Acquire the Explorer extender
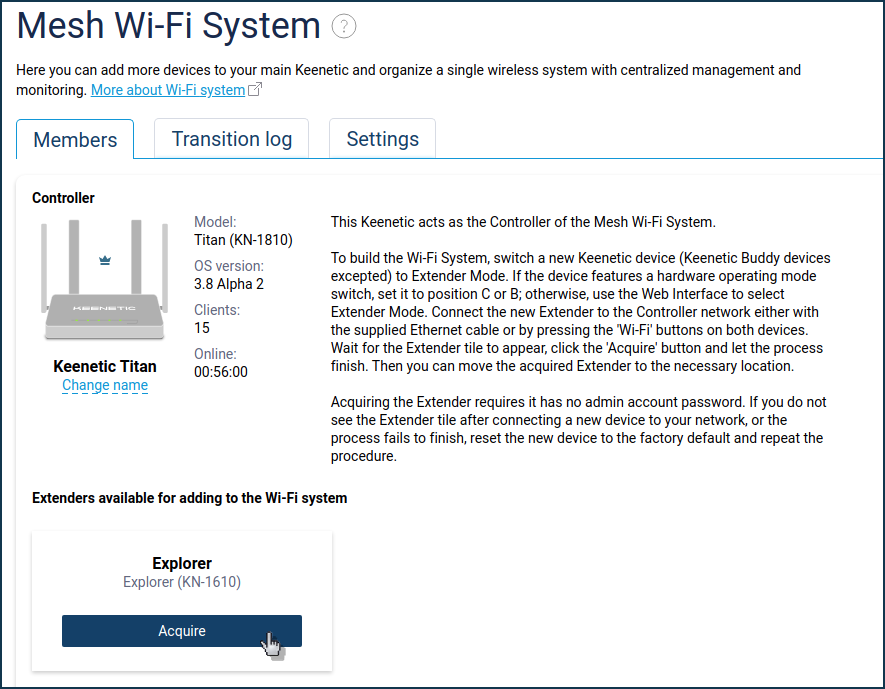Image resolution: width=885 pixels, height=689 pixels. coord(182,631)
